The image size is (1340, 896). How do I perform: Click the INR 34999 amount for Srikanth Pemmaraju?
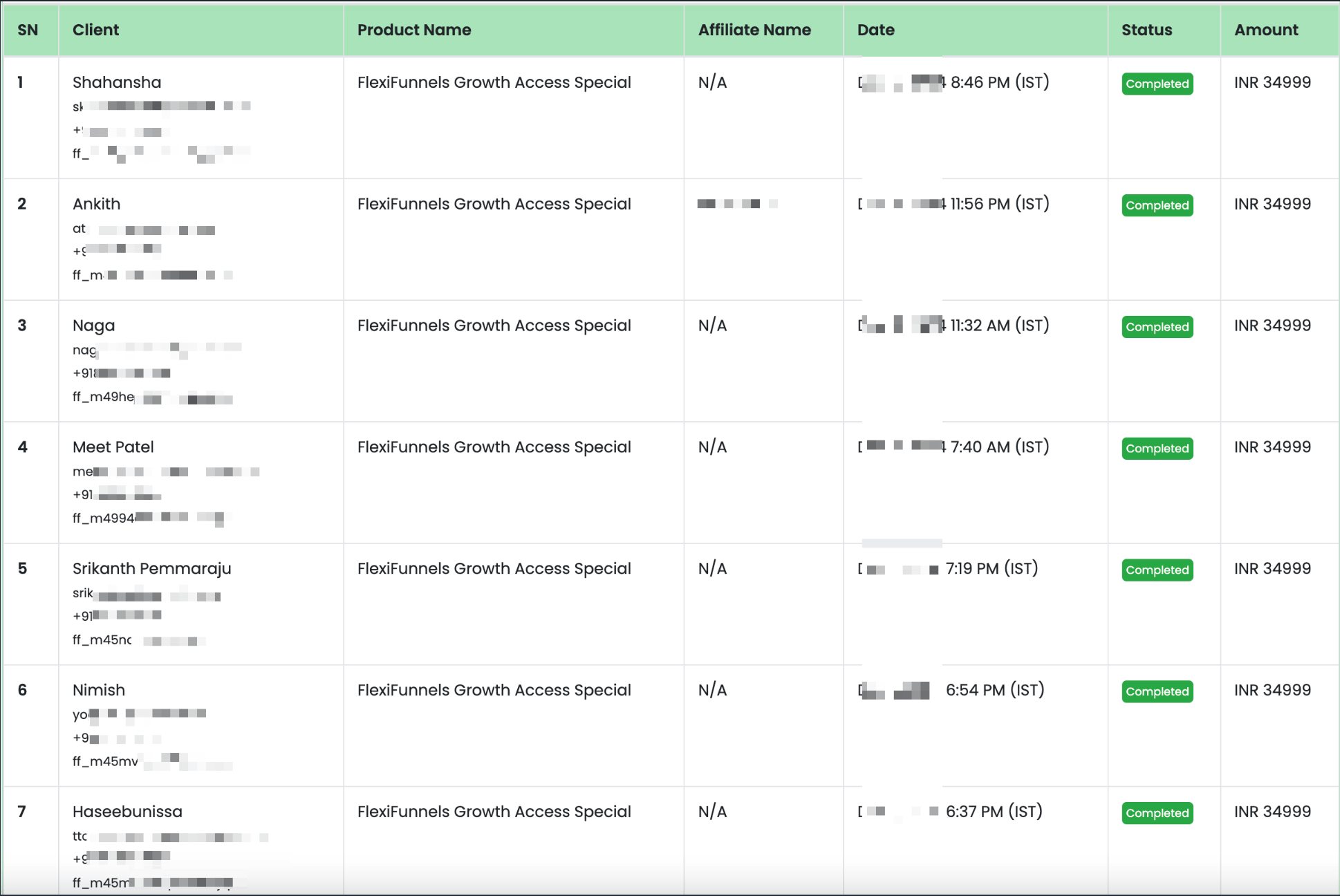pyautogui.click(x=1272, y=568)
